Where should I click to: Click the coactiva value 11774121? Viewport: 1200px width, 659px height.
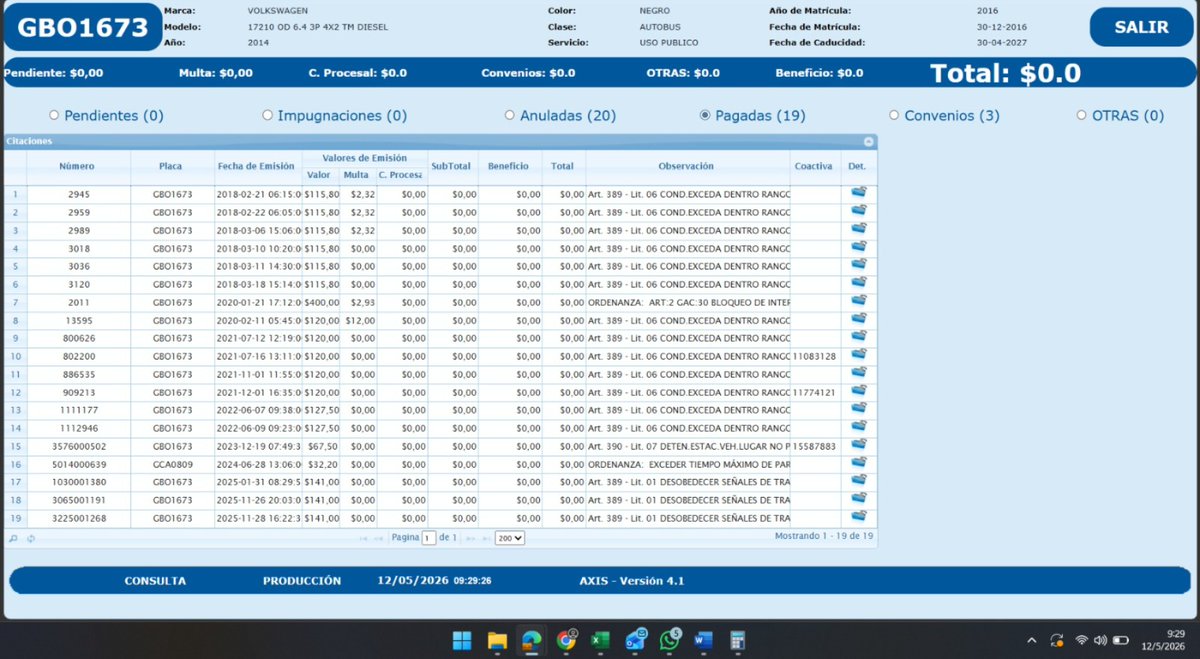point(814,392)
